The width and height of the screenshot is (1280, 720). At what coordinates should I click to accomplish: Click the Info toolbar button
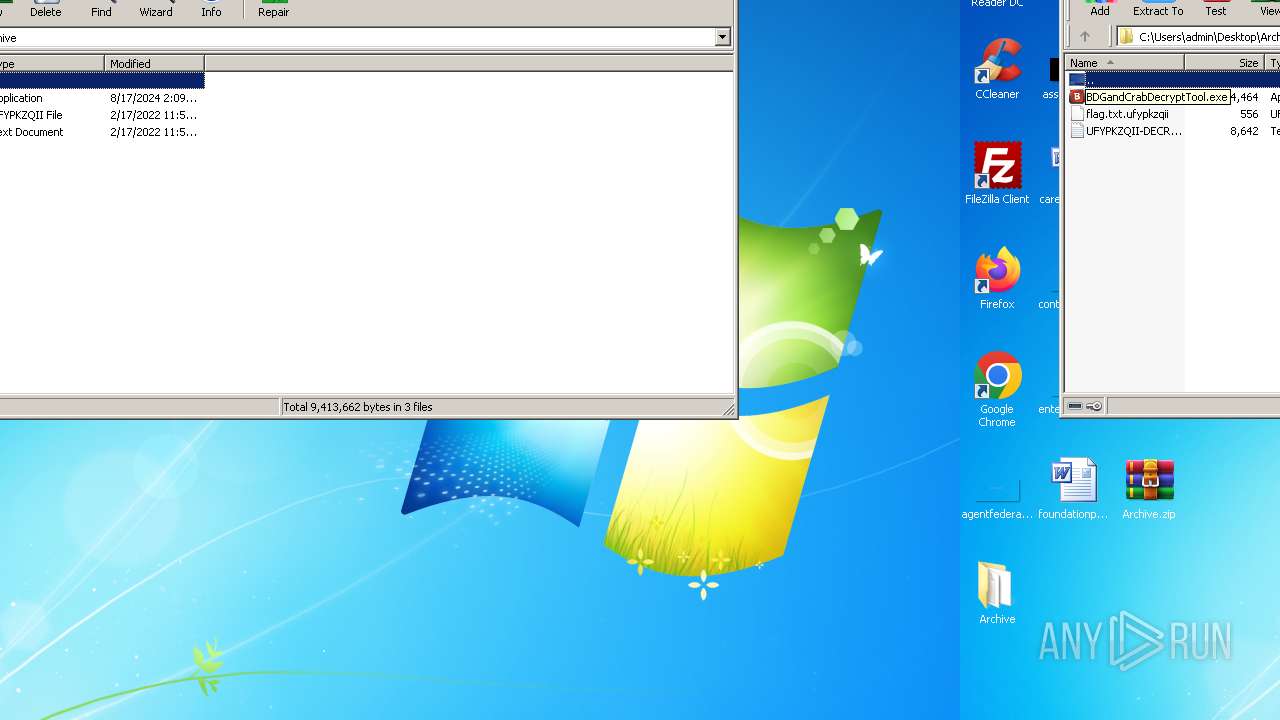coord(211,10)
